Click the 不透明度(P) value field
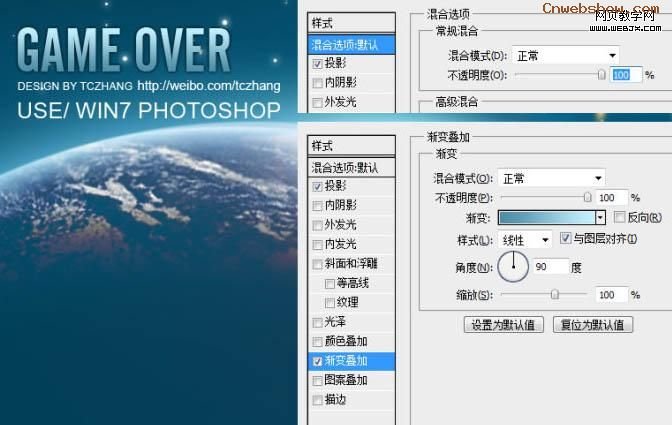 tap(612, 198)
